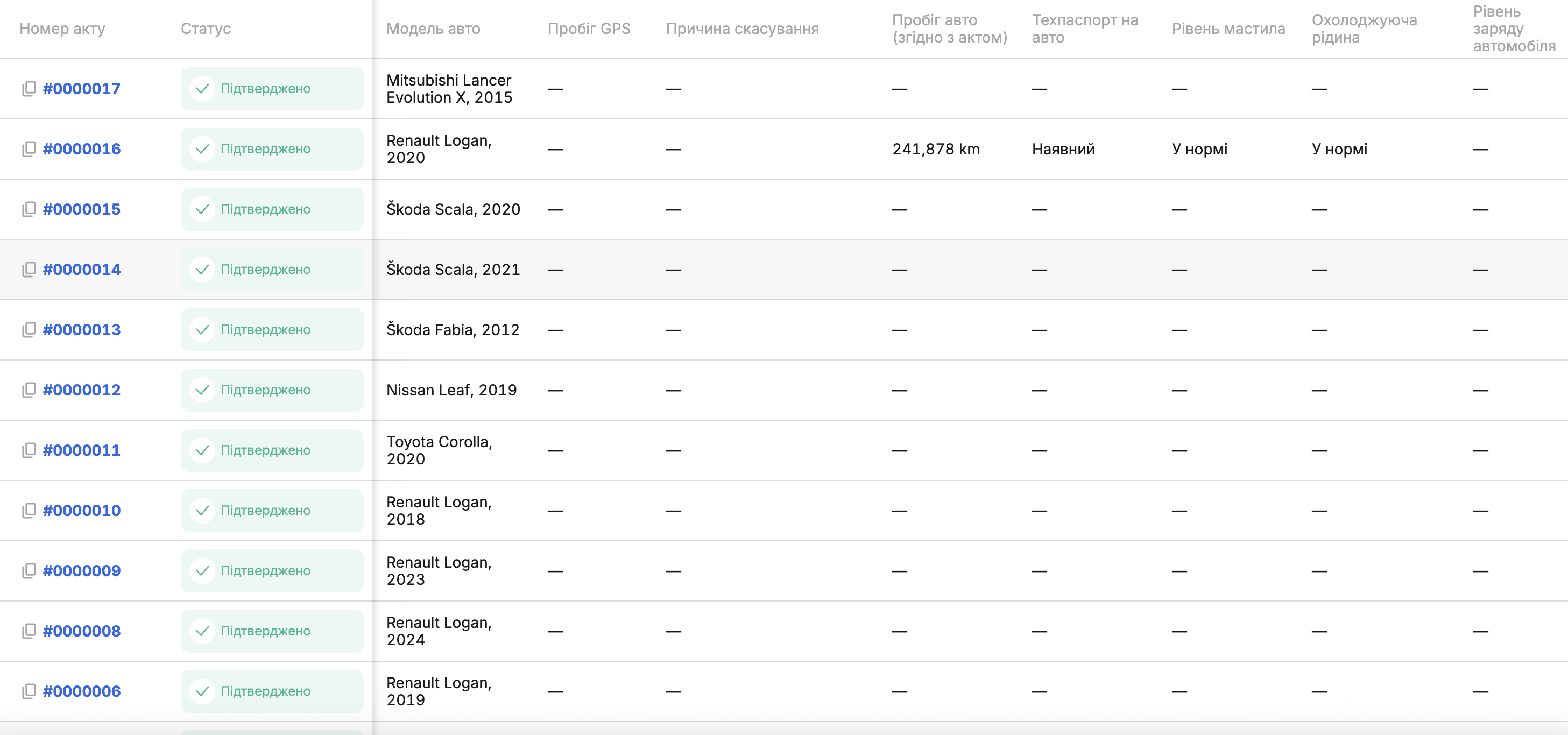This screenshot has height=735, width=1568.
Task: Select Renault Logan, 2018 model cell
Action: coord(439,511)
